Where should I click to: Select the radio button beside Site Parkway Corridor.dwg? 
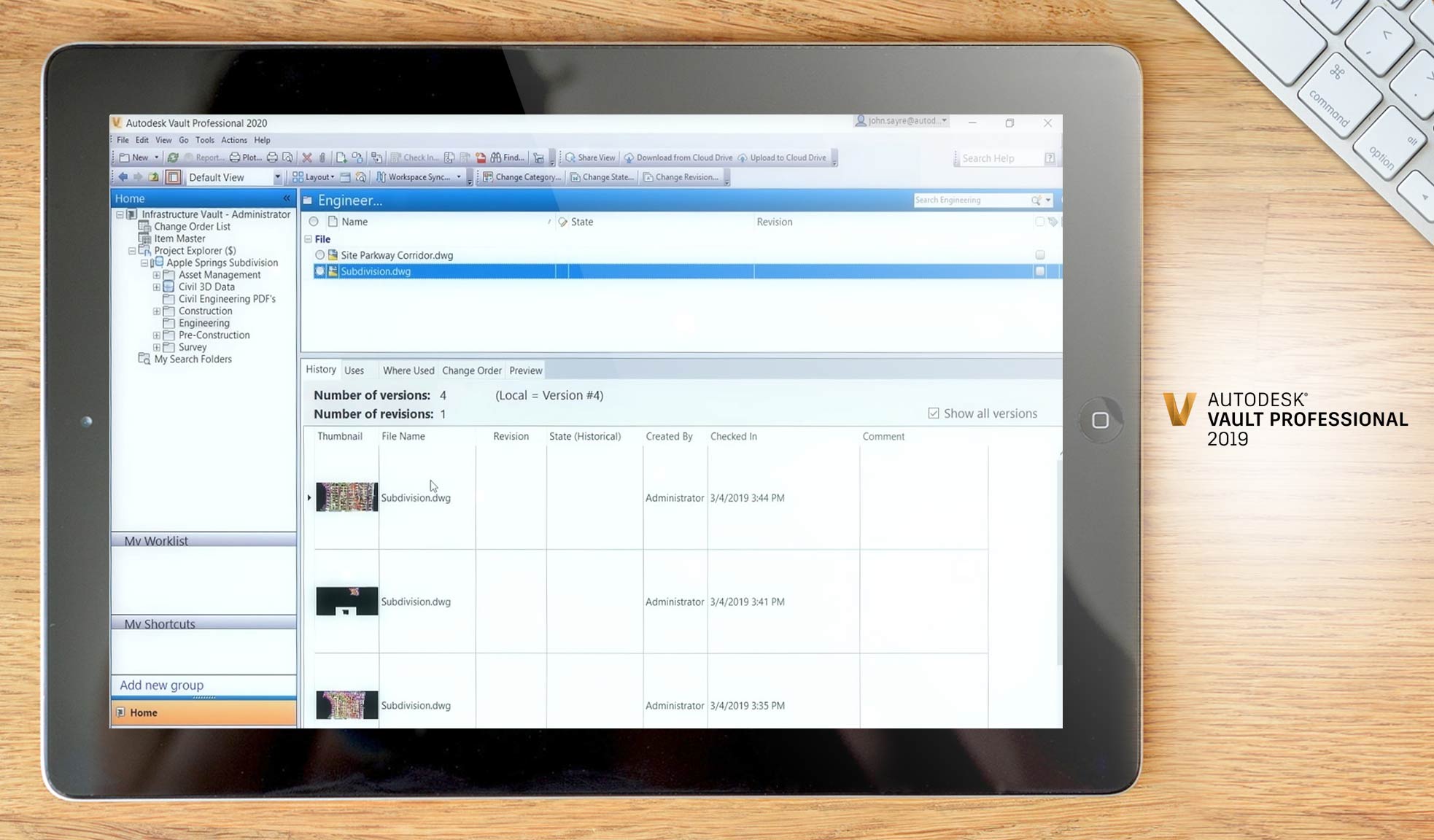click(319, 254)
